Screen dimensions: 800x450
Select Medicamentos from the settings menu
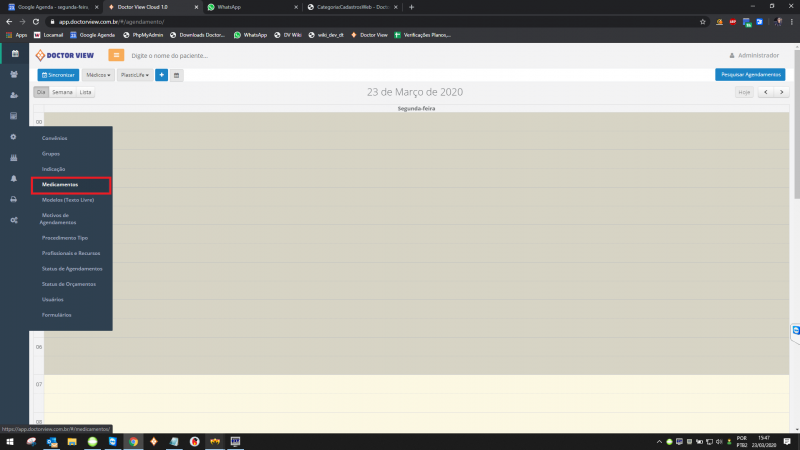click(70, 185)
